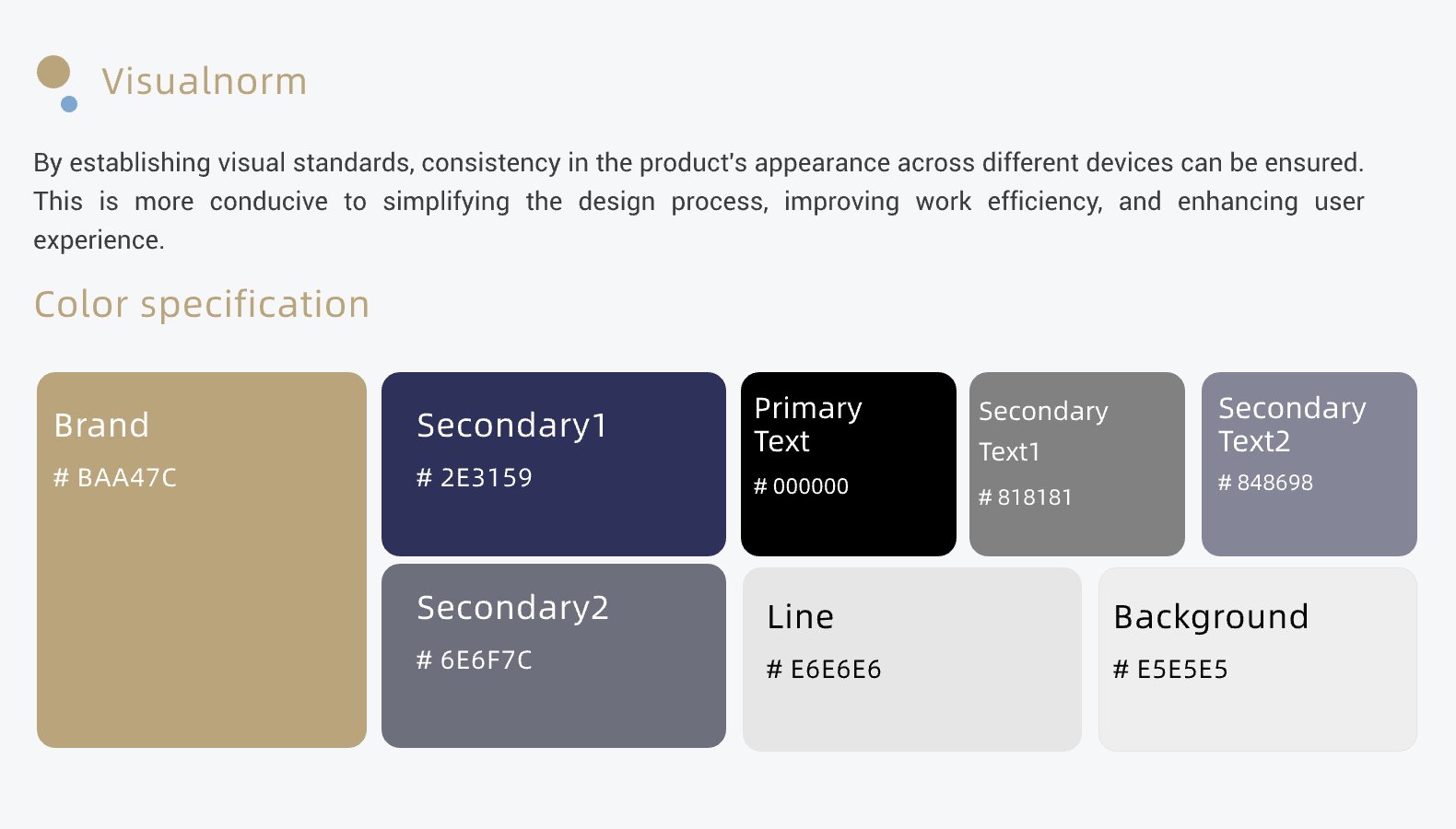Click the large tan circle logo dot
The width and height of the screenshot is (1456, 829).
click(53, 72)
